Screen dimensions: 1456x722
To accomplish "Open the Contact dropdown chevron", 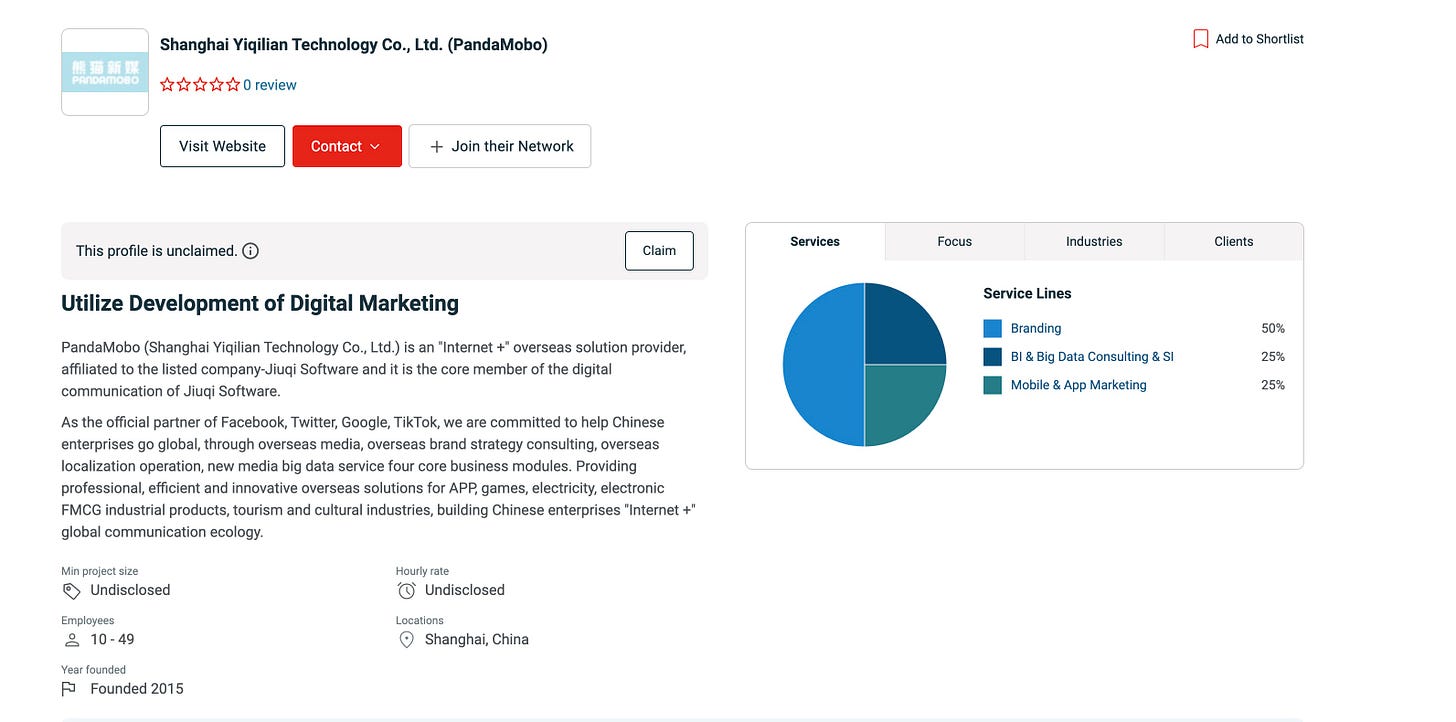I will point(375,147).
